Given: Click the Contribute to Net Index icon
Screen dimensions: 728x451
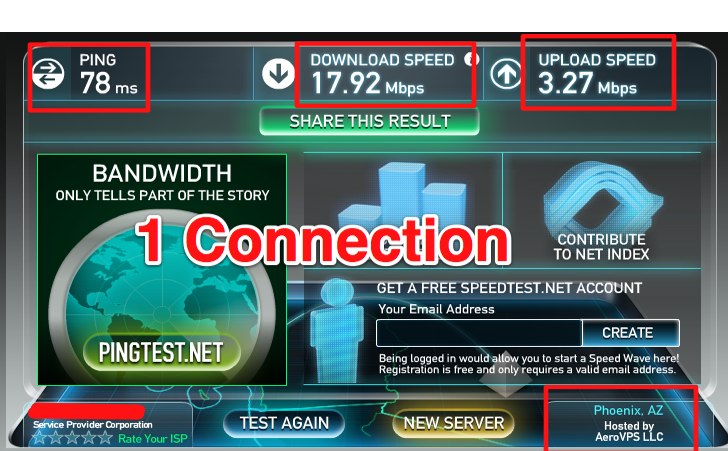Looking at the screenshot, I should pyautogui.click(x=603, y=197).
